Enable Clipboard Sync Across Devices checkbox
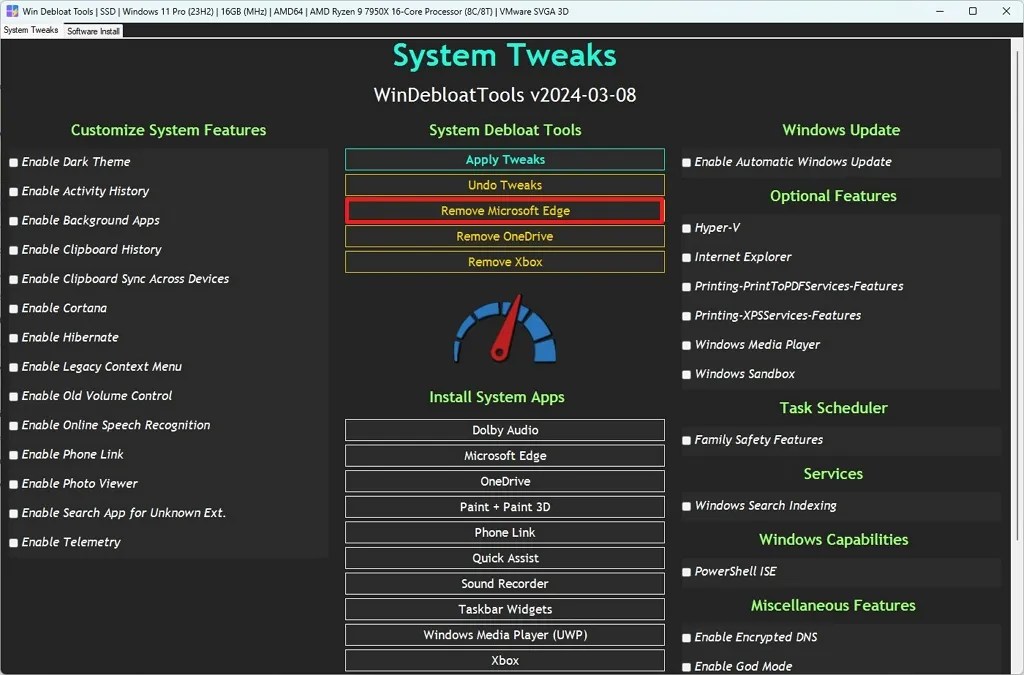 coord(14,279)
